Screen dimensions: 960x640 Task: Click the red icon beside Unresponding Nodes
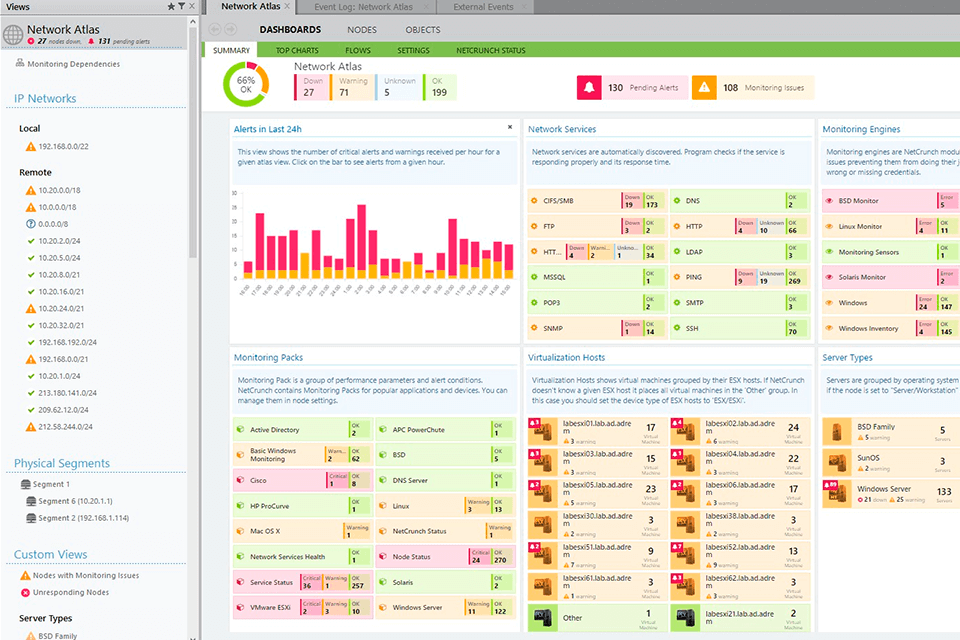[25, 592]
